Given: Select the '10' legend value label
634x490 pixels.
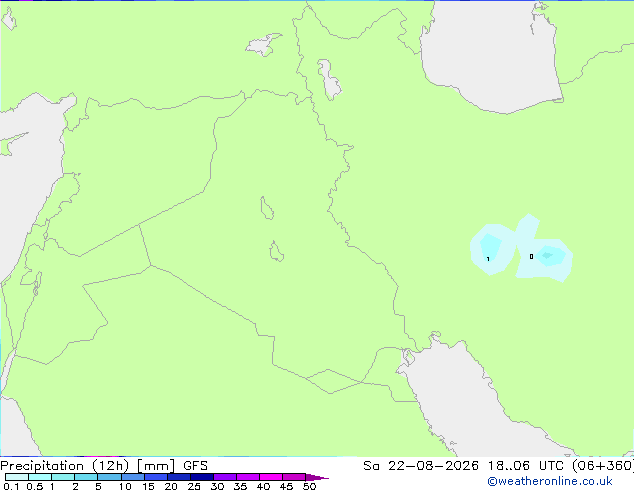Looking at the screenshot, I should click(125, 486).
